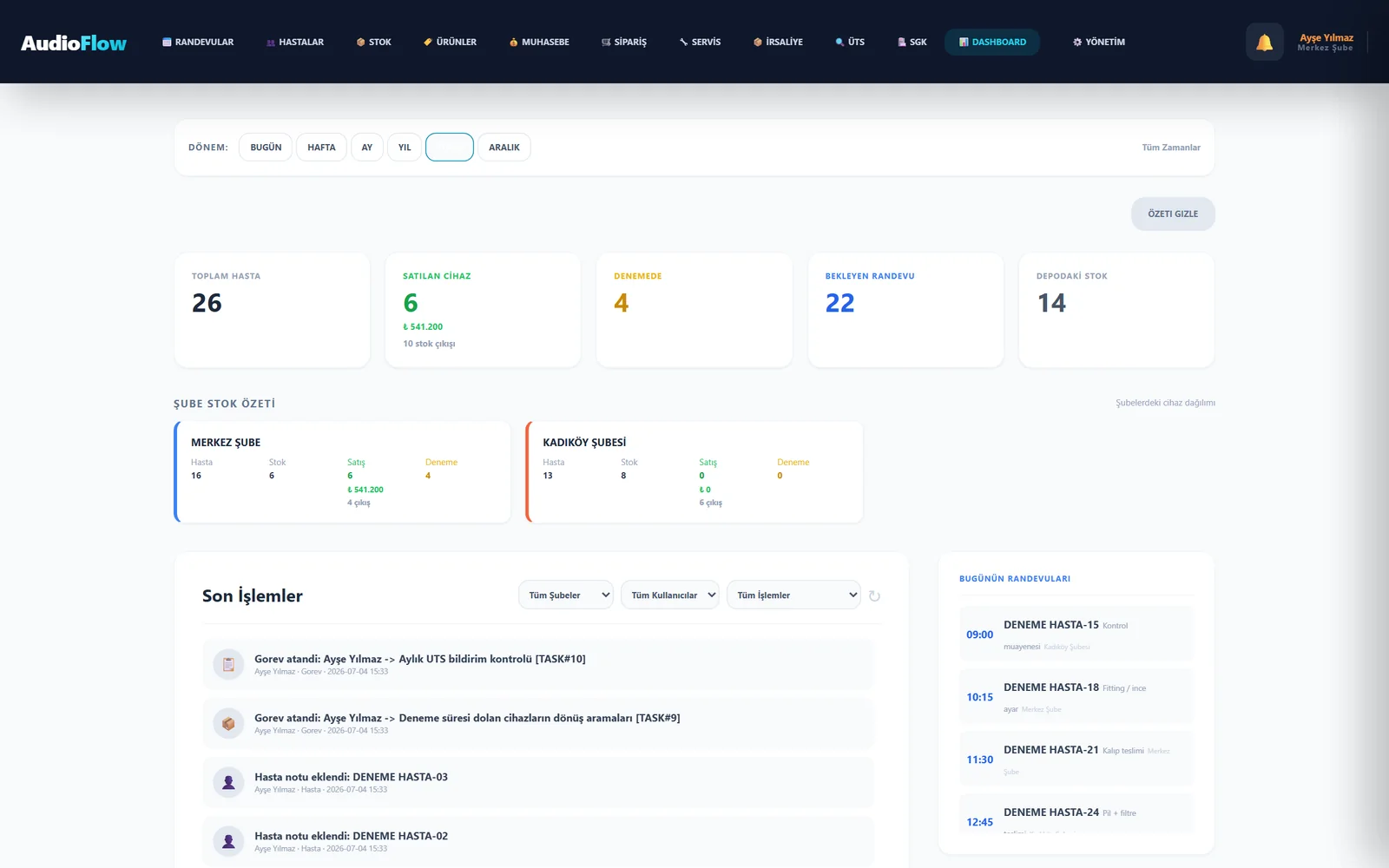Open Yönetim settings menu
1389x868 pixels.
(1099, 42)
